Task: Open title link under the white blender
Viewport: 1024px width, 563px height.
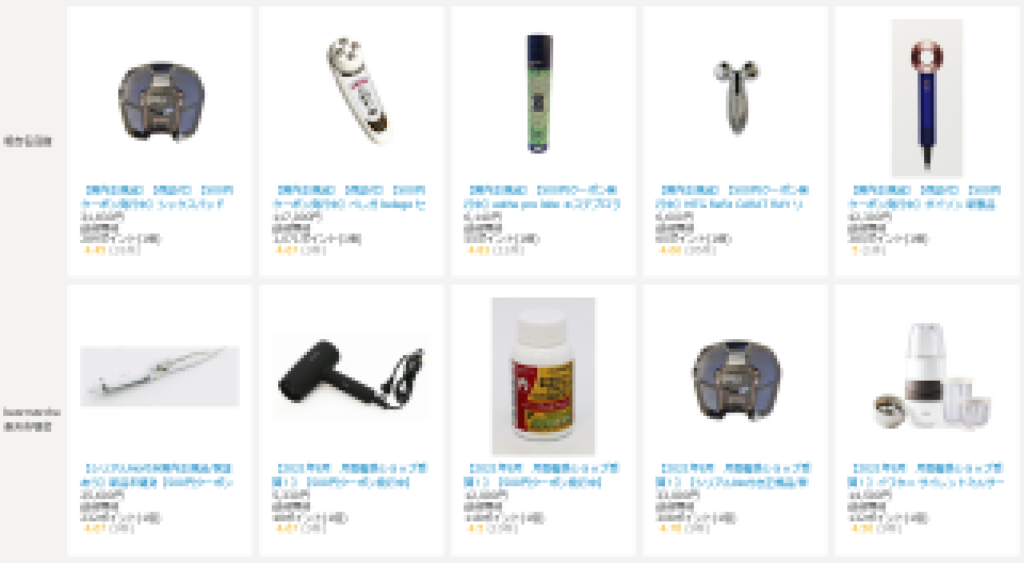Action: tap(925, 475)
